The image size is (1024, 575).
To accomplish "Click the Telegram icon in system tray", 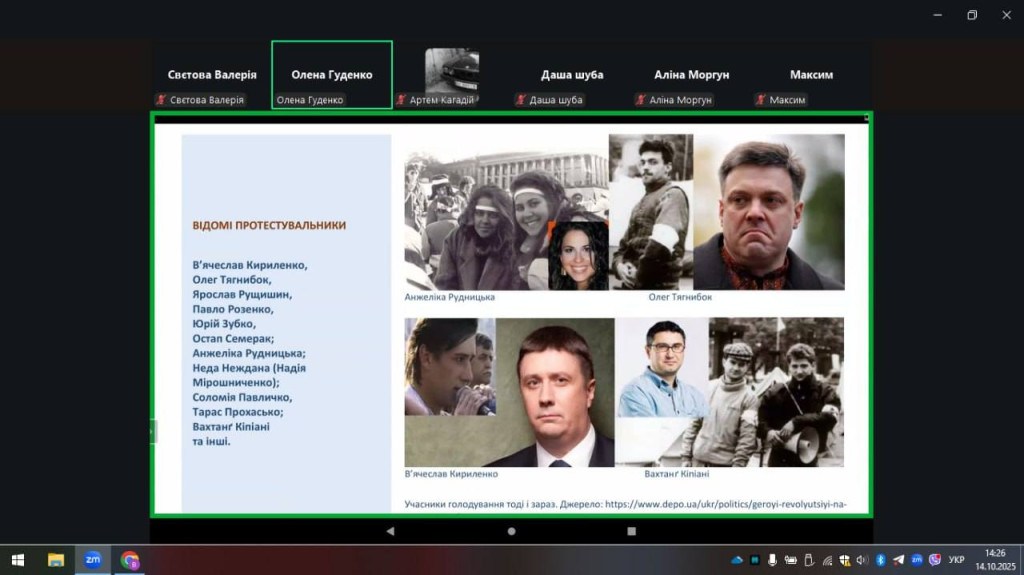I will pos(898,560).
